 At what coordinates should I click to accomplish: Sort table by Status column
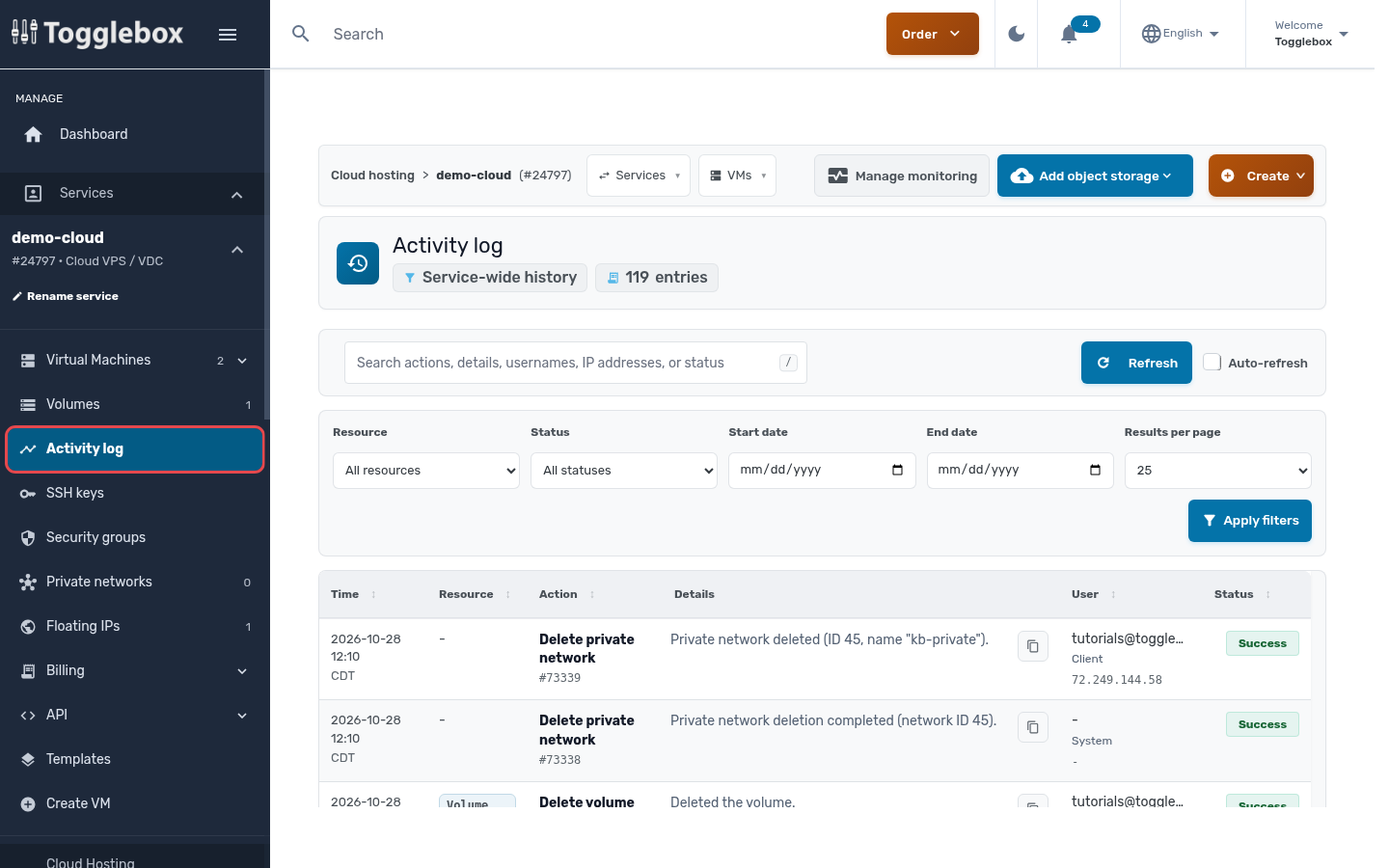coord(1242,594)
